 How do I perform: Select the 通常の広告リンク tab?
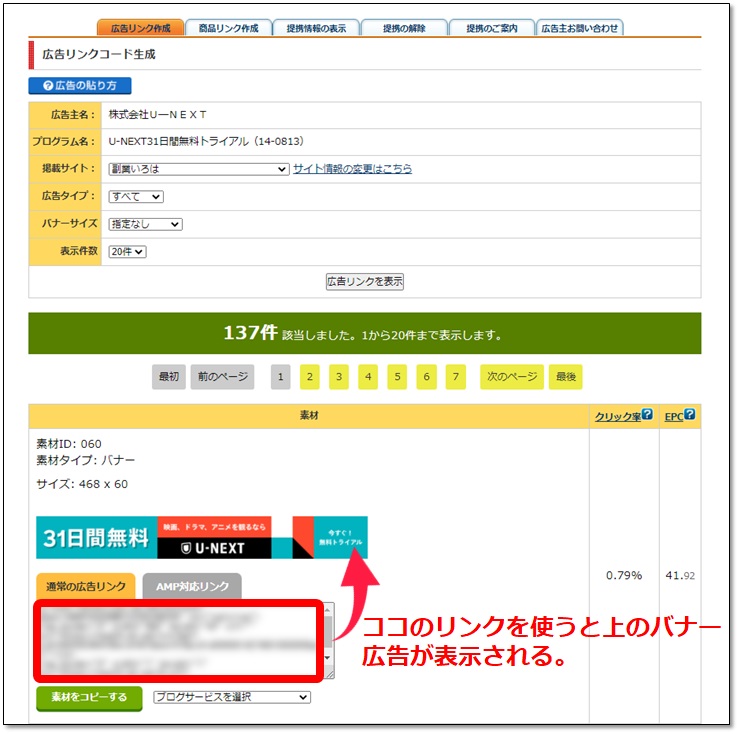pyautogui.click(x=86, y=586)
